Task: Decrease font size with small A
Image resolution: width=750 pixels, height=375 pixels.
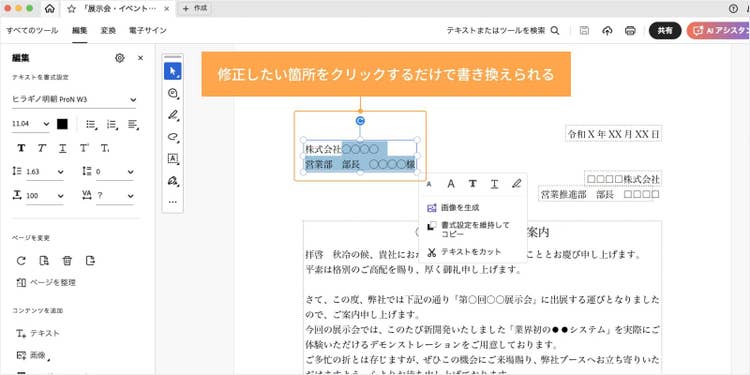Action: 429,184
